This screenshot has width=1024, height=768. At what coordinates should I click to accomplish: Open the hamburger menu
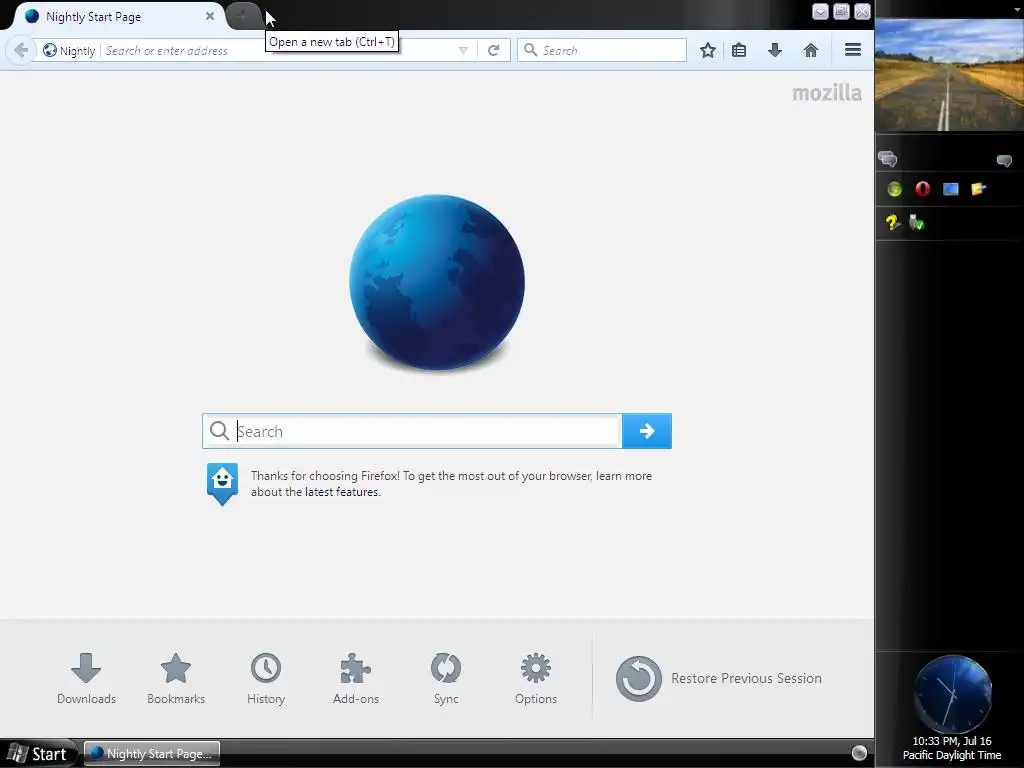(x=853, y=50)
